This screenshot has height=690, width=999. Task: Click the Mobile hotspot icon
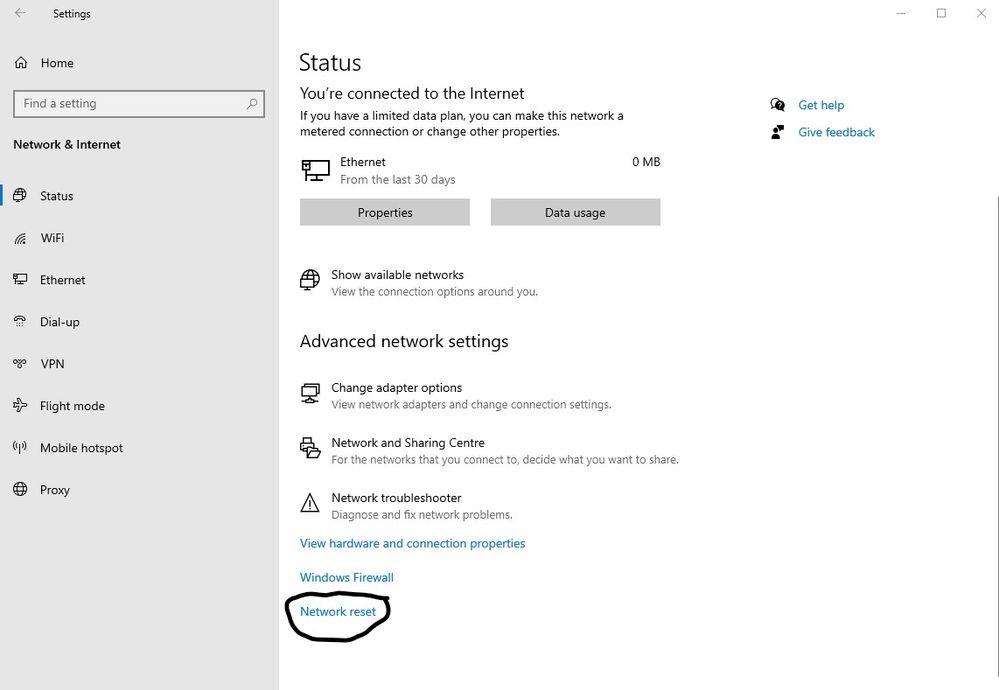pyautogui.click(x=20, y=448)
